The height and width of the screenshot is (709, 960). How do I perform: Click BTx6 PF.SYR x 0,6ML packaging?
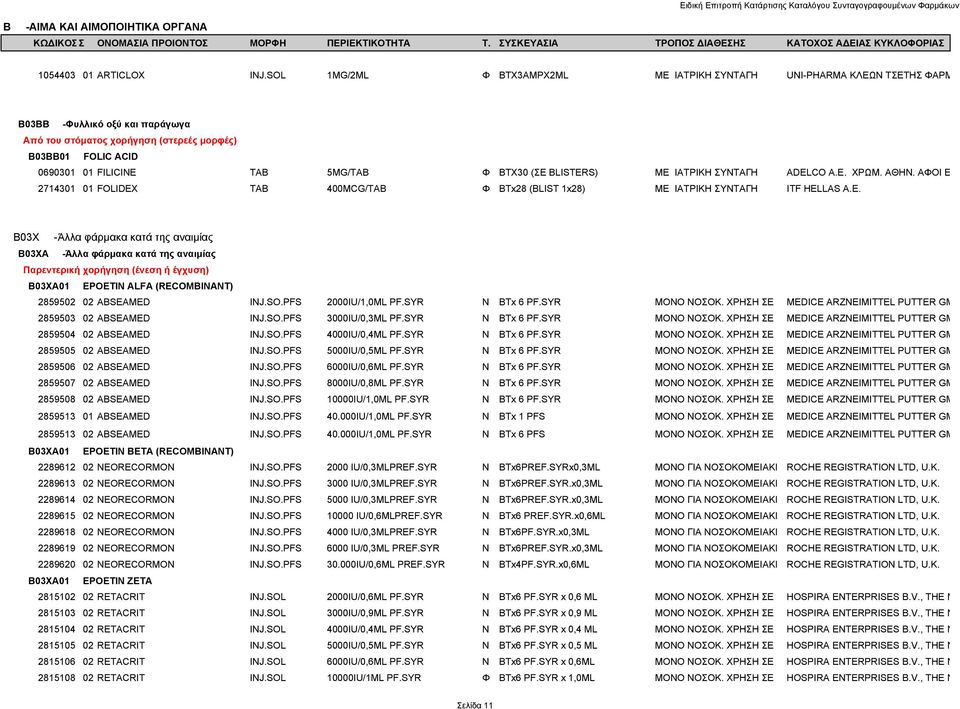point(547,662)
